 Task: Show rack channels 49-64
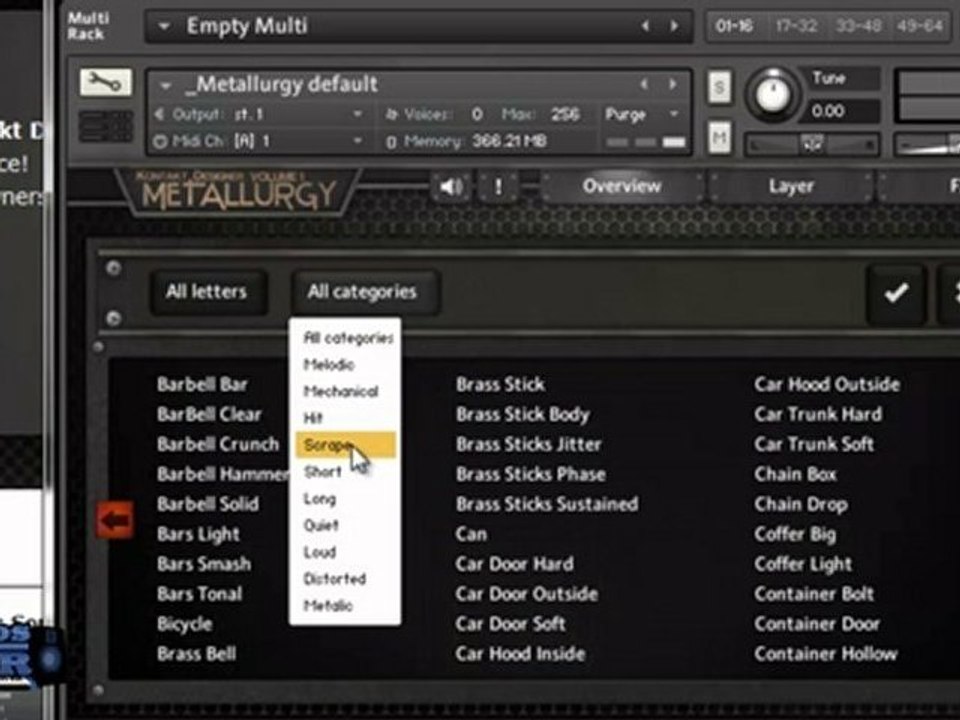pos(920,26)
